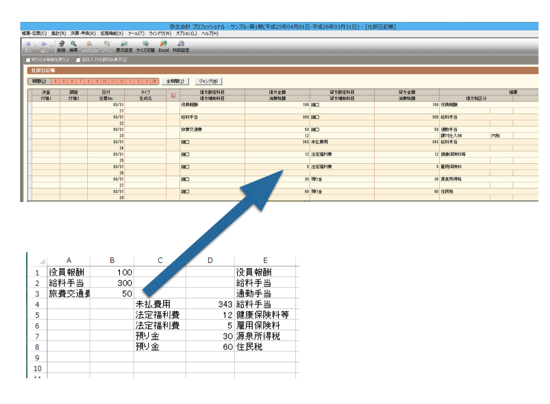Click Excel cell E7 源泉所得税
The height and width of the screenshot is (404, 550).
tap(265, 336)
